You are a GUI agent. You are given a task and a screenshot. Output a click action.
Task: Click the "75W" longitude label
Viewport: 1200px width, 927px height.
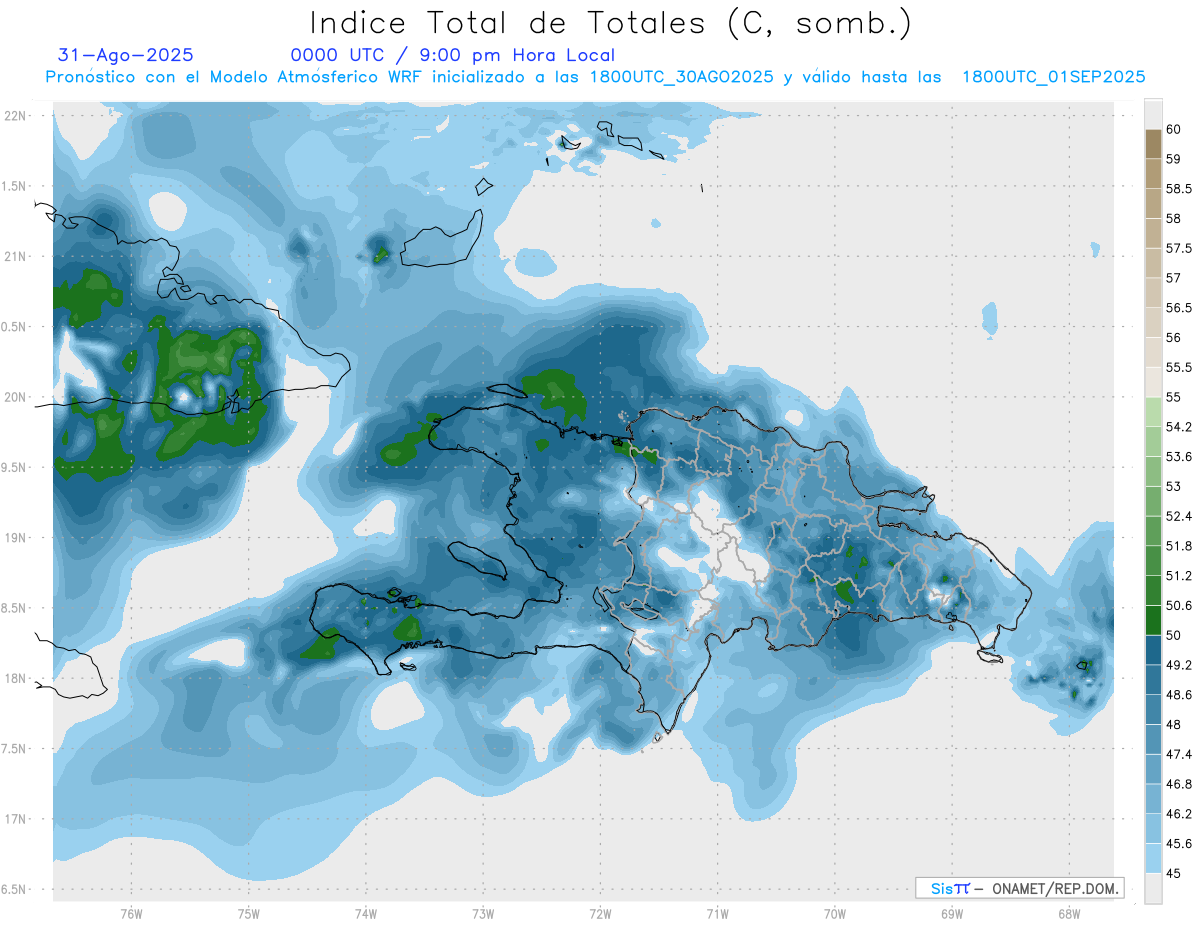pos(249,914)
